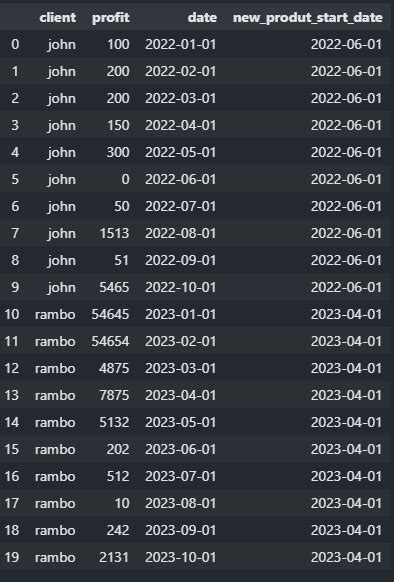394x582 pixels.
Task: Click the new_produt_start_date column header
Action: (x=308, y=18)
